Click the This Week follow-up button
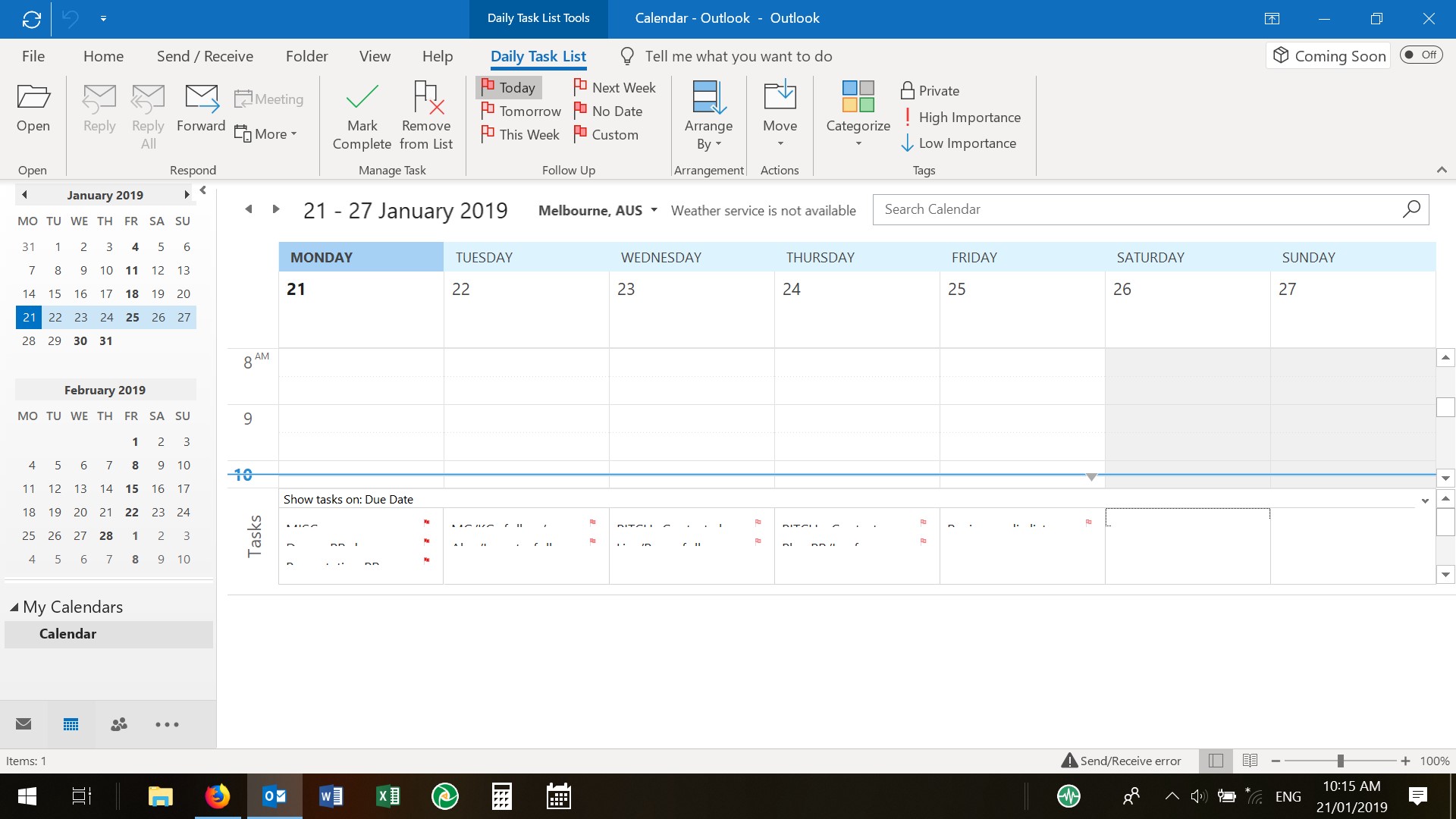Image resolution: width=1456 pixels, height=819 pixels. coord(520,134)
